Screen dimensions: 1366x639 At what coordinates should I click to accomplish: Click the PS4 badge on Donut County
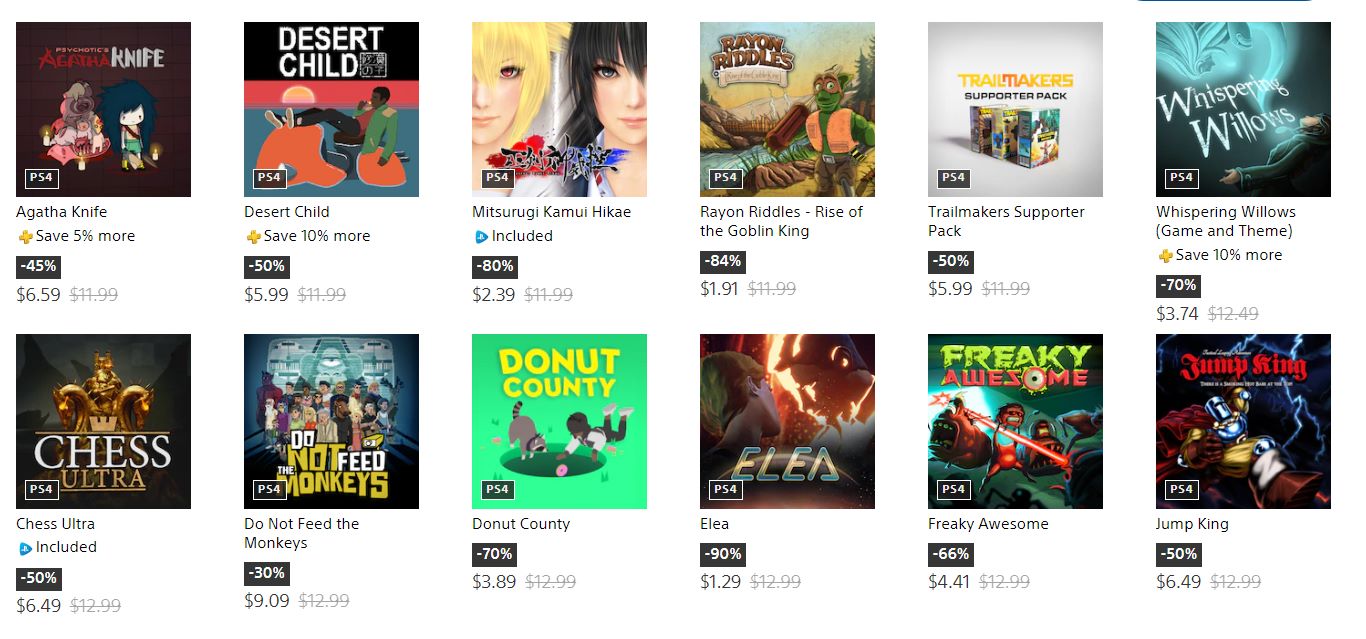497,489
